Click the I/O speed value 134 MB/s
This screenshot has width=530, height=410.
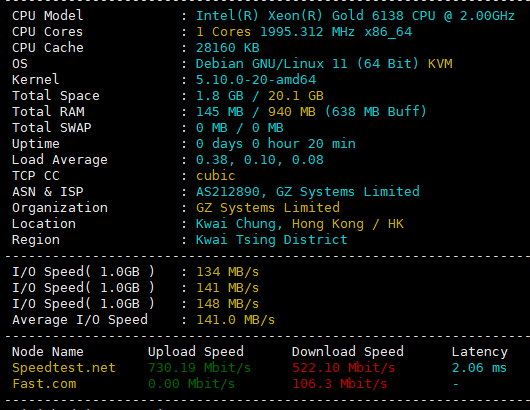tap(227, 272)
